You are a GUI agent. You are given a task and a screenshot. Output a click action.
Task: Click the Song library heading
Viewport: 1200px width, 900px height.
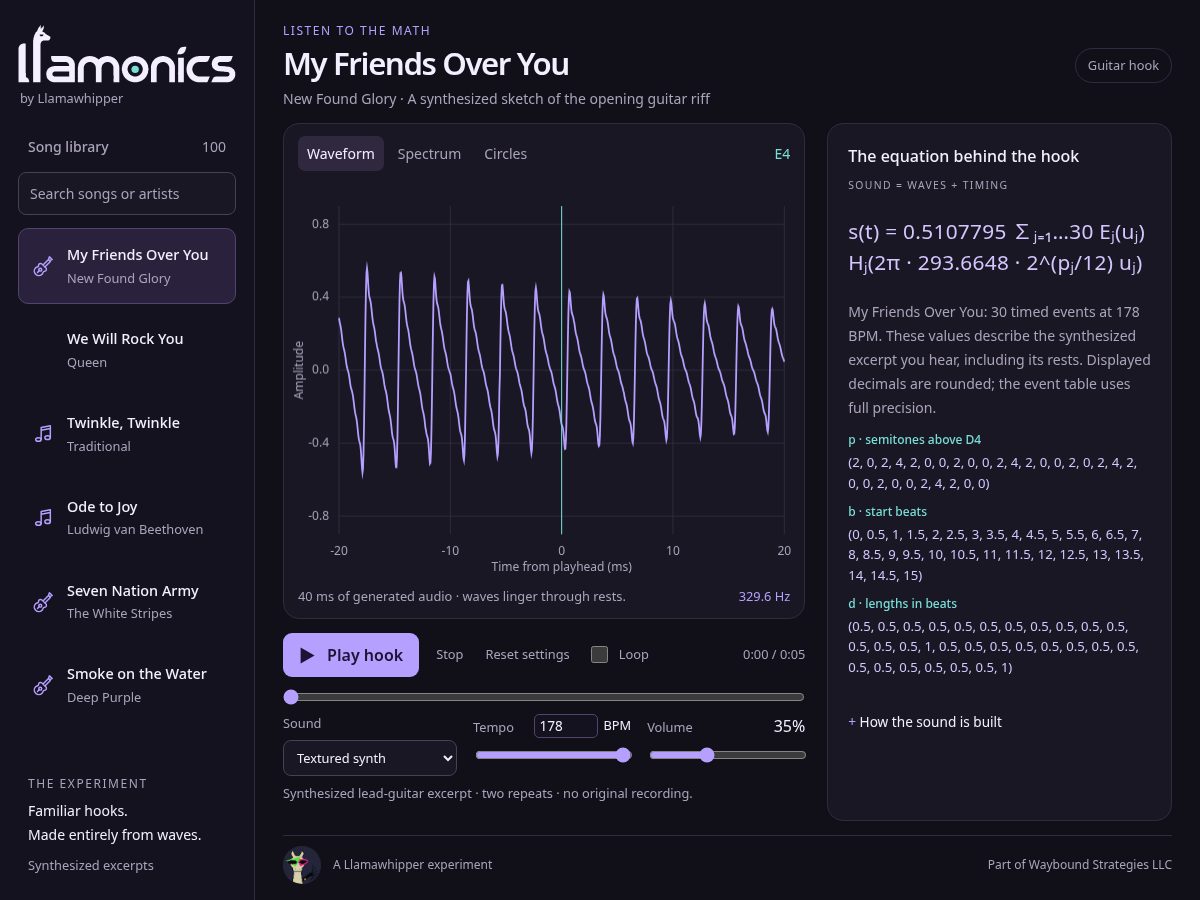[x=68, y=147]
